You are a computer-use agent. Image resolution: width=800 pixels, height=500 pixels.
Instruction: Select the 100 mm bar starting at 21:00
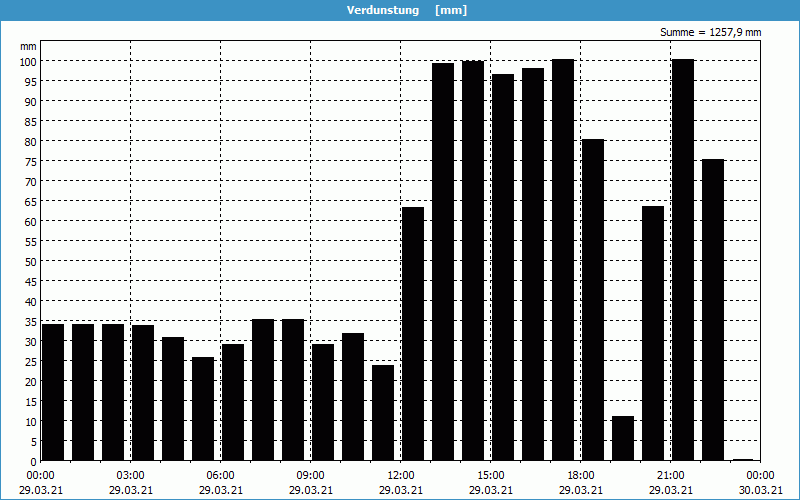[x=683, y=260]
